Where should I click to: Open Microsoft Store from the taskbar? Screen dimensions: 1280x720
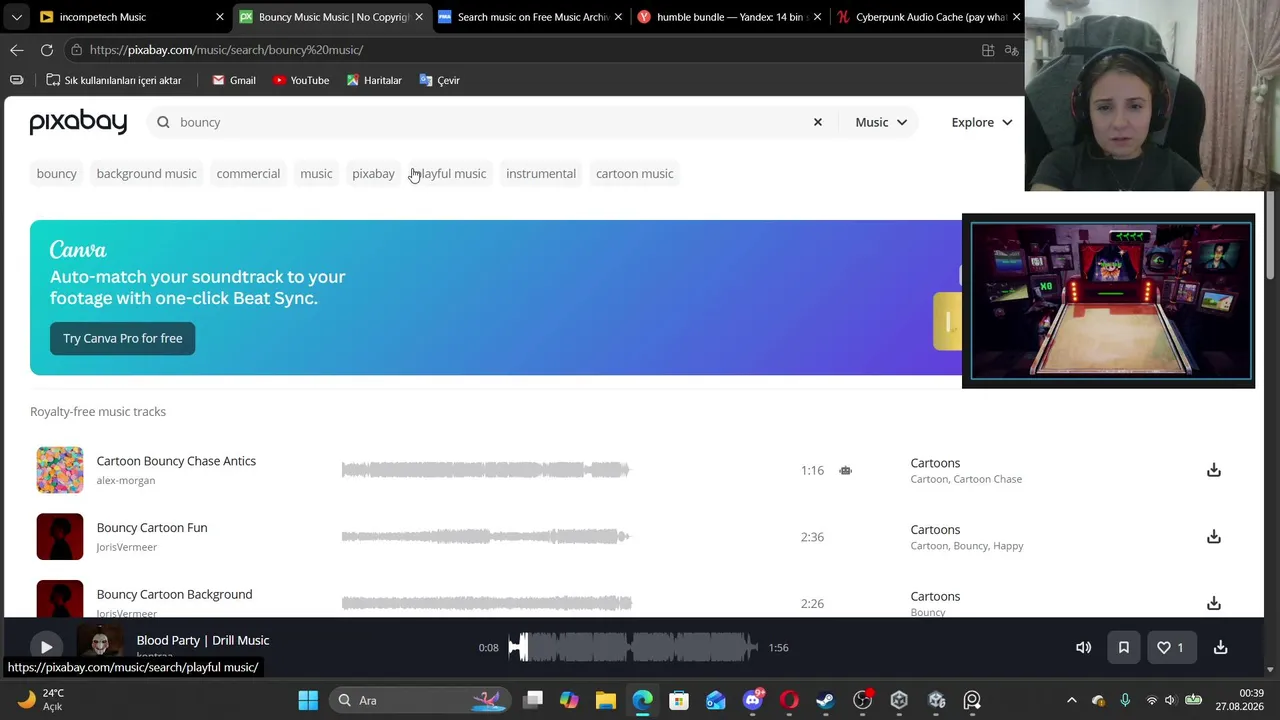[x=679, y=700]
